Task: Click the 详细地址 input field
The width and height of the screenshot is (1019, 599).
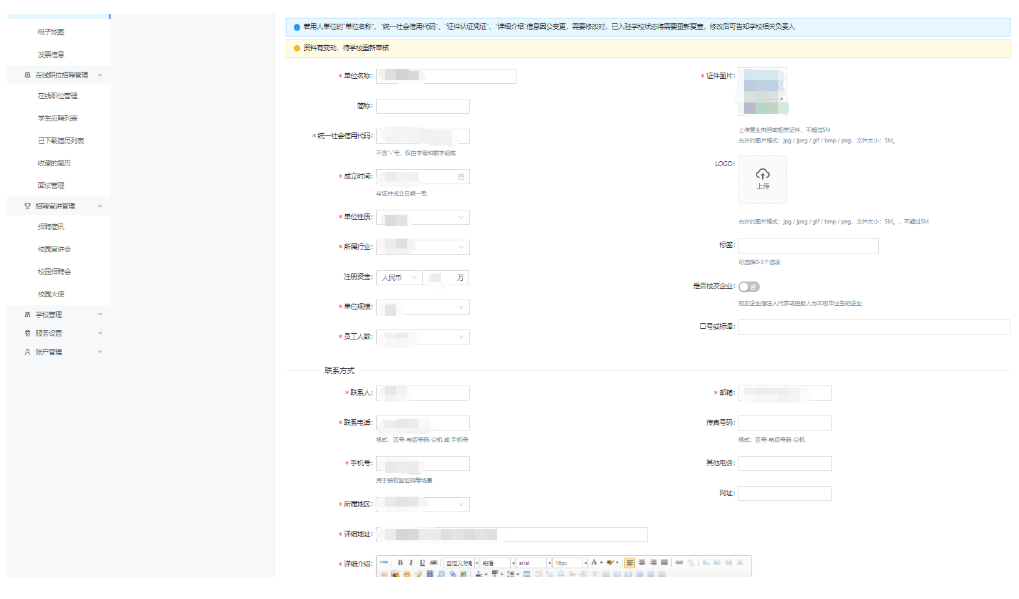Action: coord(512,534)
